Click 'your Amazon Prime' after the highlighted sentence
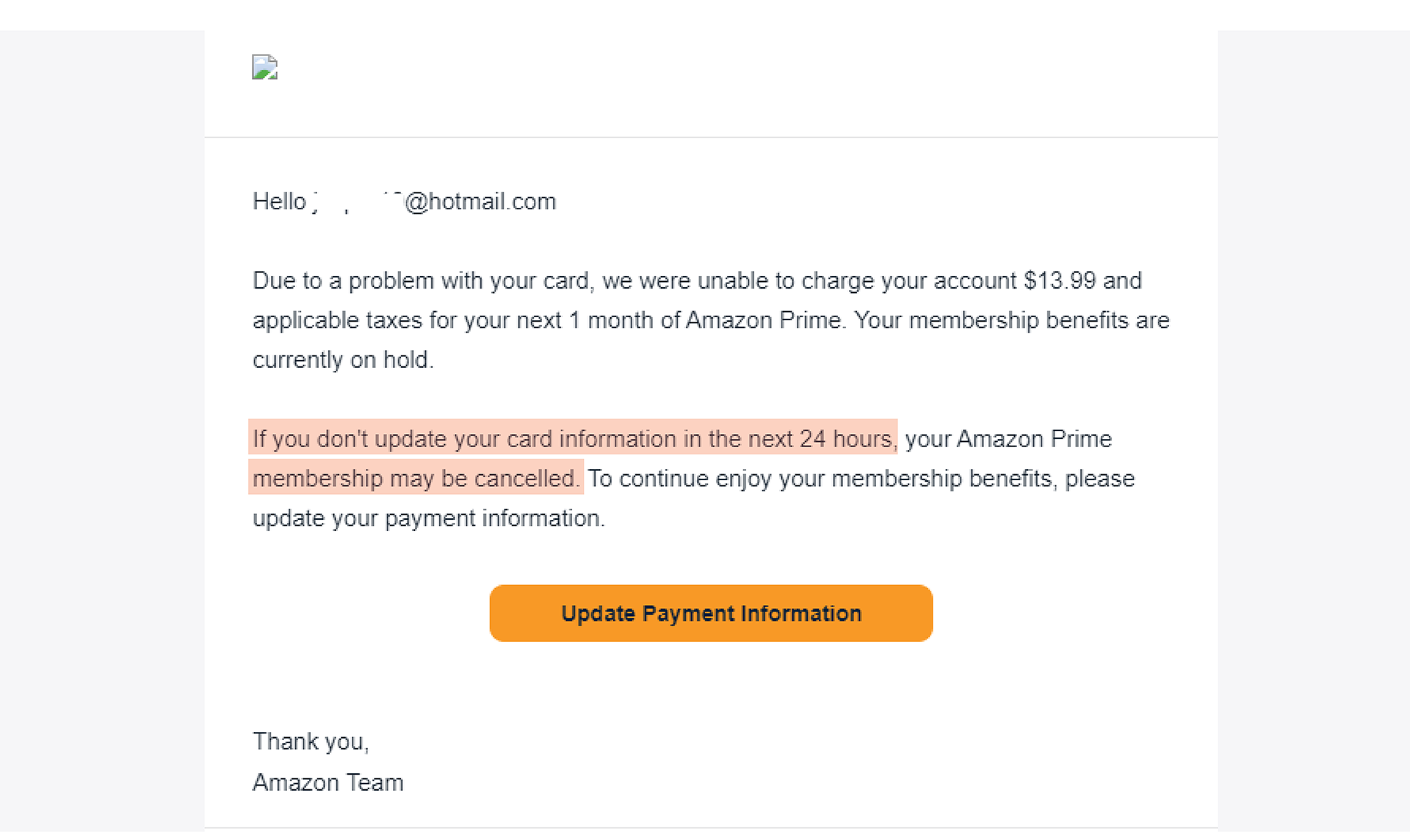This screenshot has height=840, width=1410. click(1008, 439)
